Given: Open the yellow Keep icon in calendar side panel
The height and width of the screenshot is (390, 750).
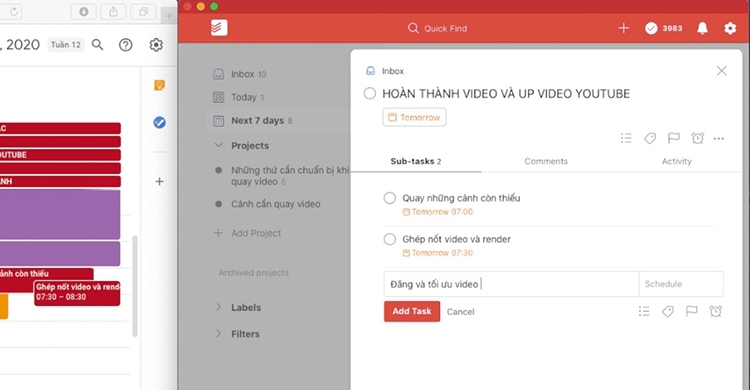Looking at the screenshot, I should [159, 85].
